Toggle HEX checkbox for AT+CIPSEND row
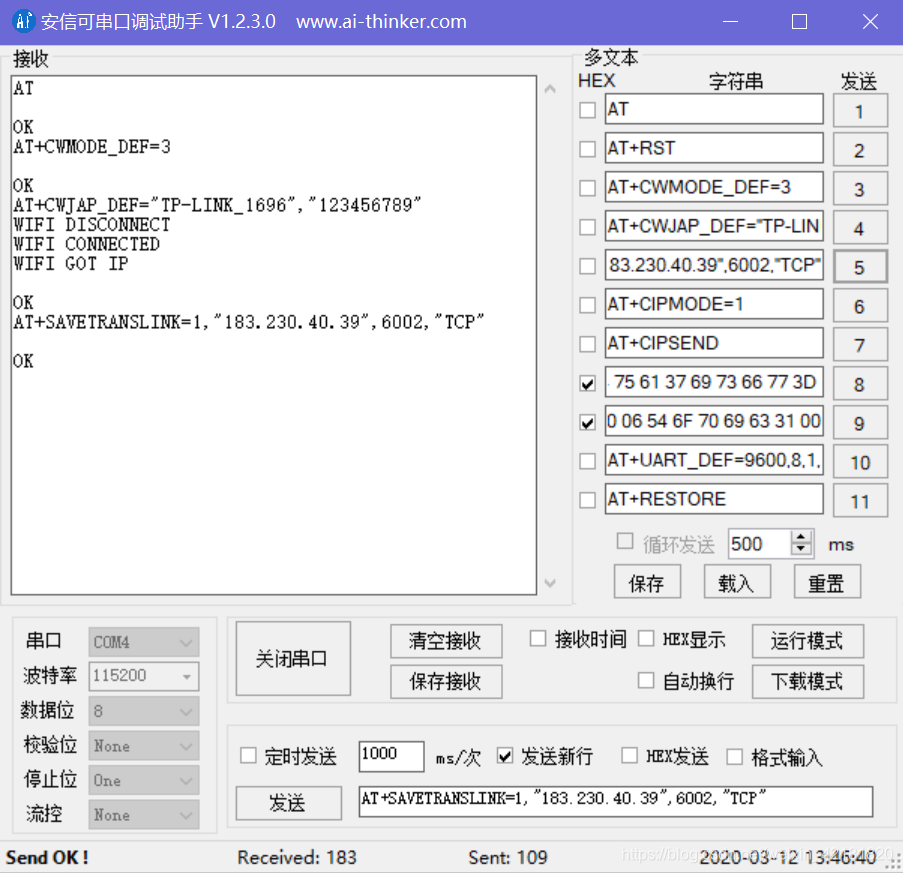 click(587, 344)
